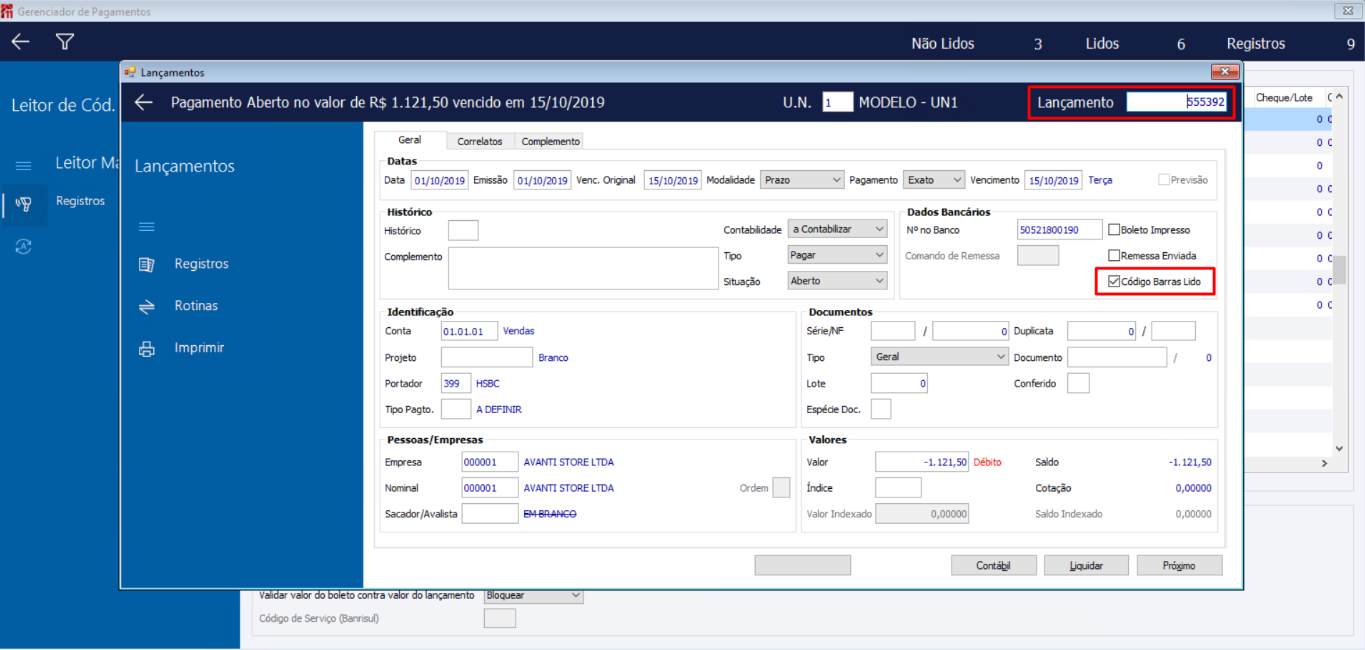Select the funnel Registros icon in left sidebar

(x=24, y=204)
